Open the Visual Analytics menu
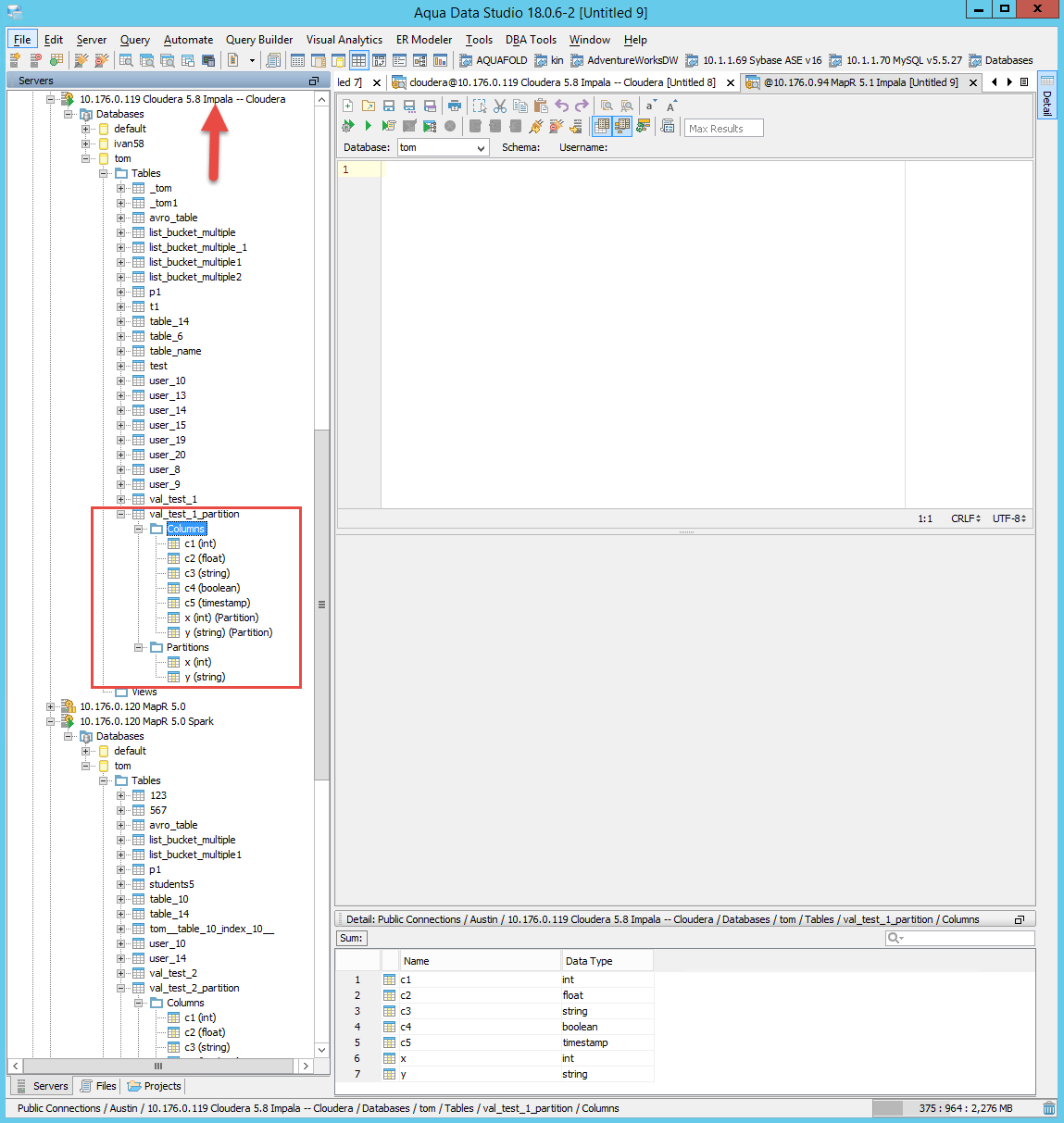 tap(344, 40)
